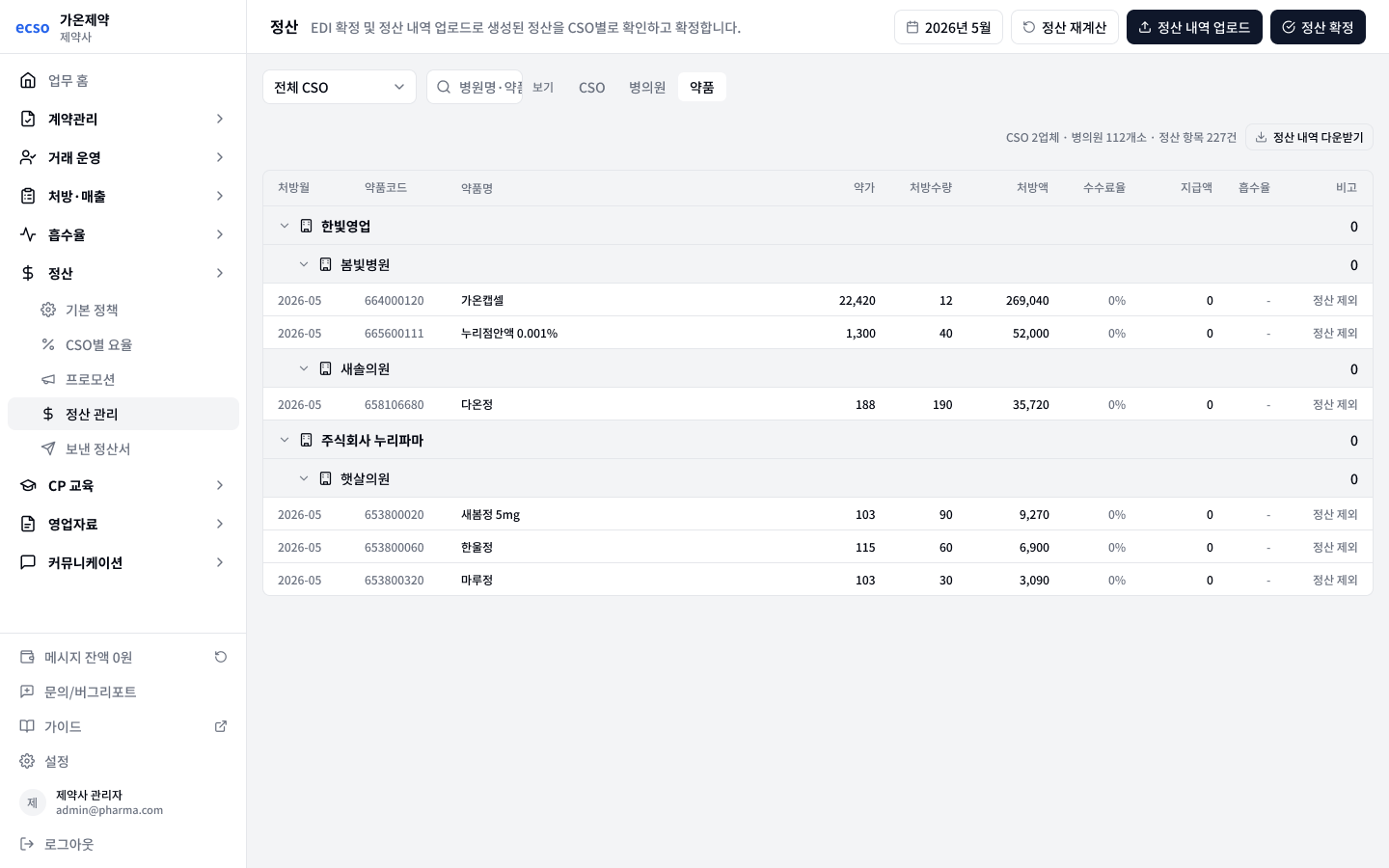
Task: Expand the 흡수율 menu chevron
Action: click(x=220, y=234)
